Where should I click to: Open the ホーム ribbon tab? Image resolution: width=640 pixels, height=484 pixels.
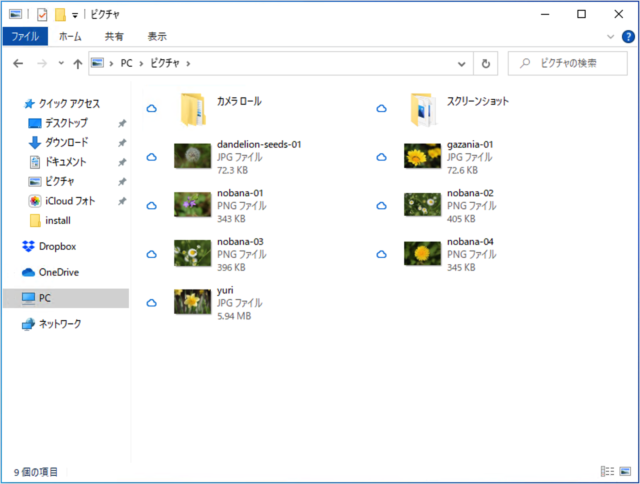pyautogui.click(x=70, y=36)
